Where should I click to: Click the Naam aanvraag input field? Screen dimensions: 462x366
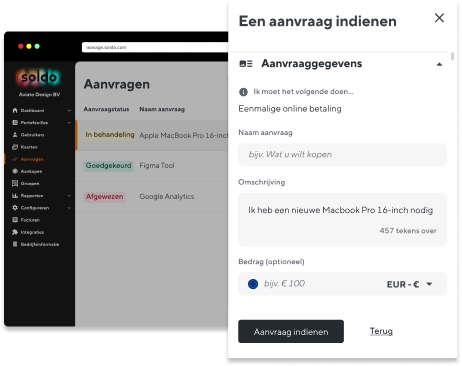coord(342,155)
